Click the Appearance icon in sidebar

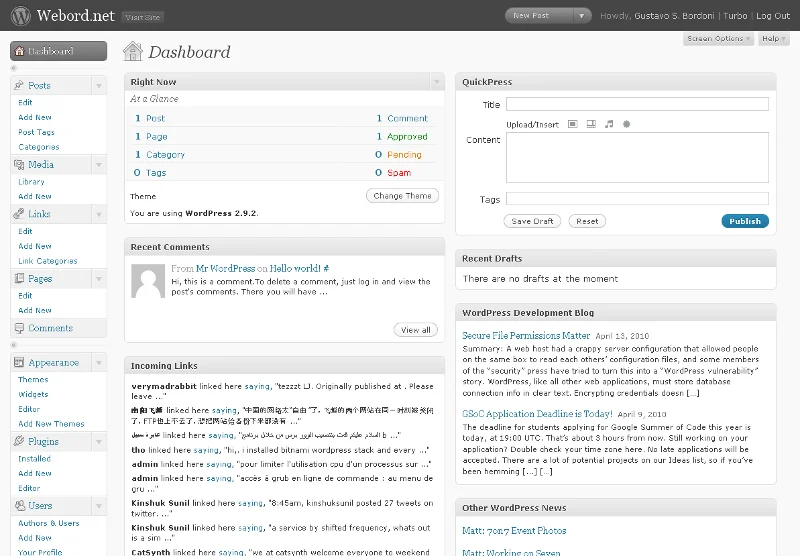click(19, 362)
